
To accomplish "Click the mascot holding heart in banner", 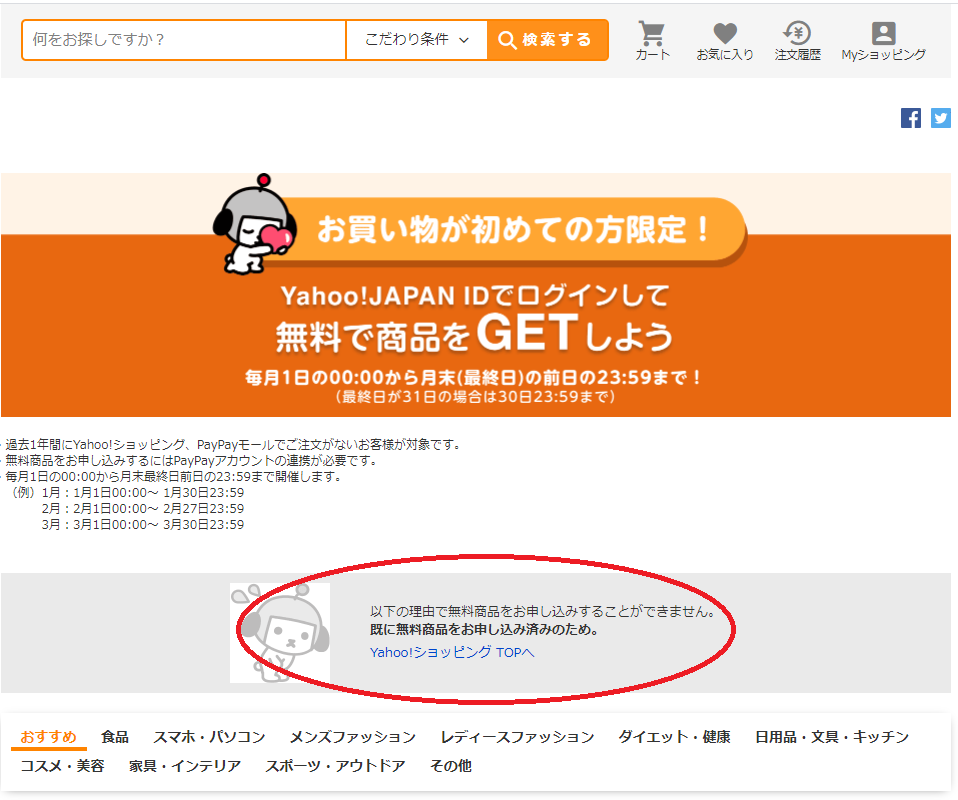I will [x=255, y=224].
